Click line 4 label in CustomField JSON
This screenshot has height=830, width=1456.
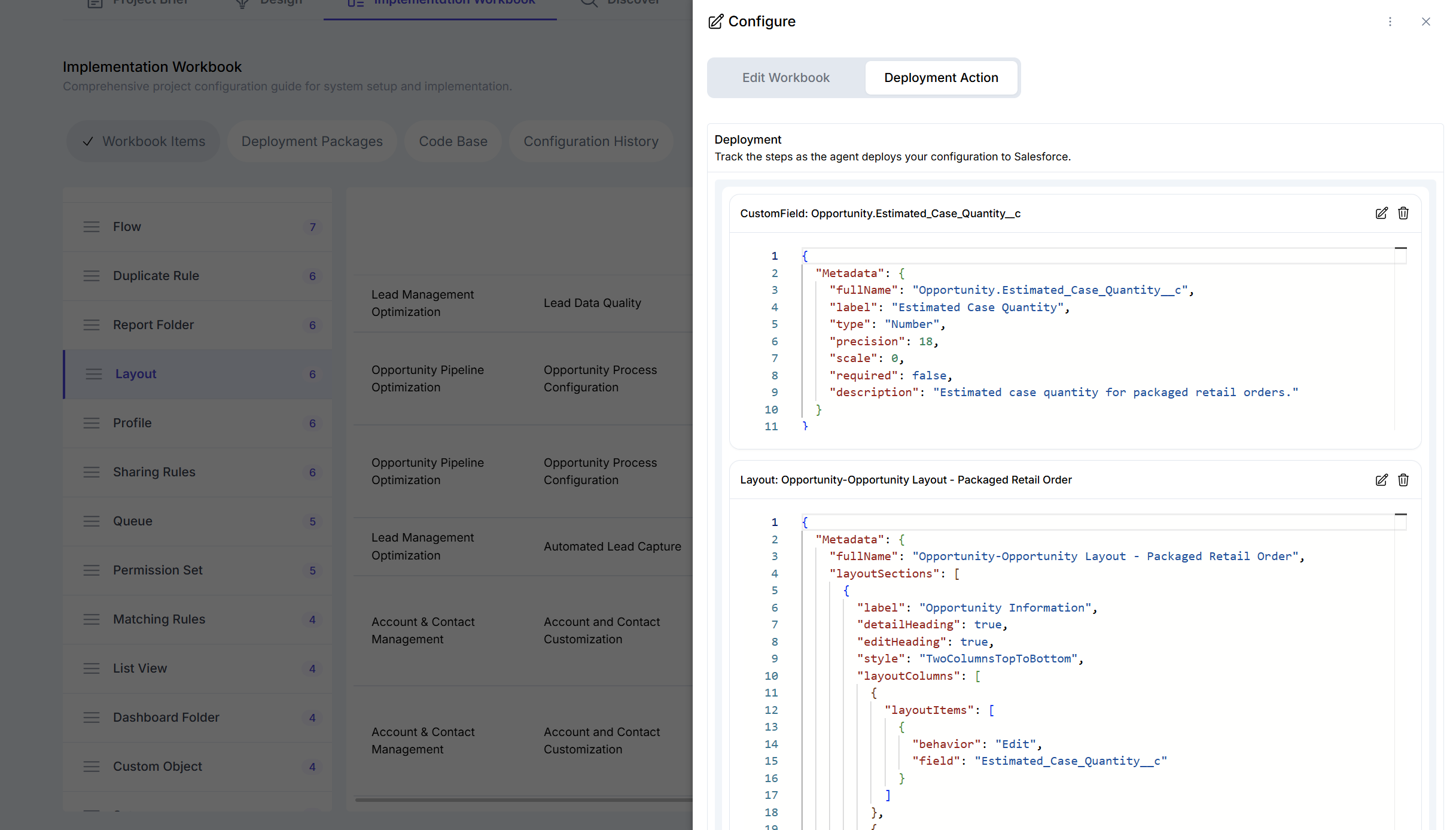click(x=949, y=308)
